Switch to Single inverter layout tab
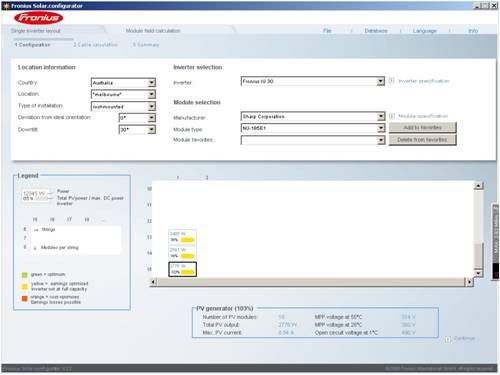 coord(36,31)
